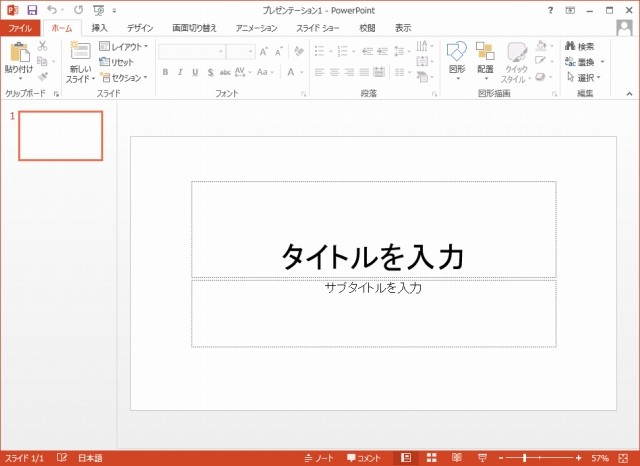The height and width of the screenshot is (466, 640).
Task: Open the font size combo box
Action: point(241,51)
